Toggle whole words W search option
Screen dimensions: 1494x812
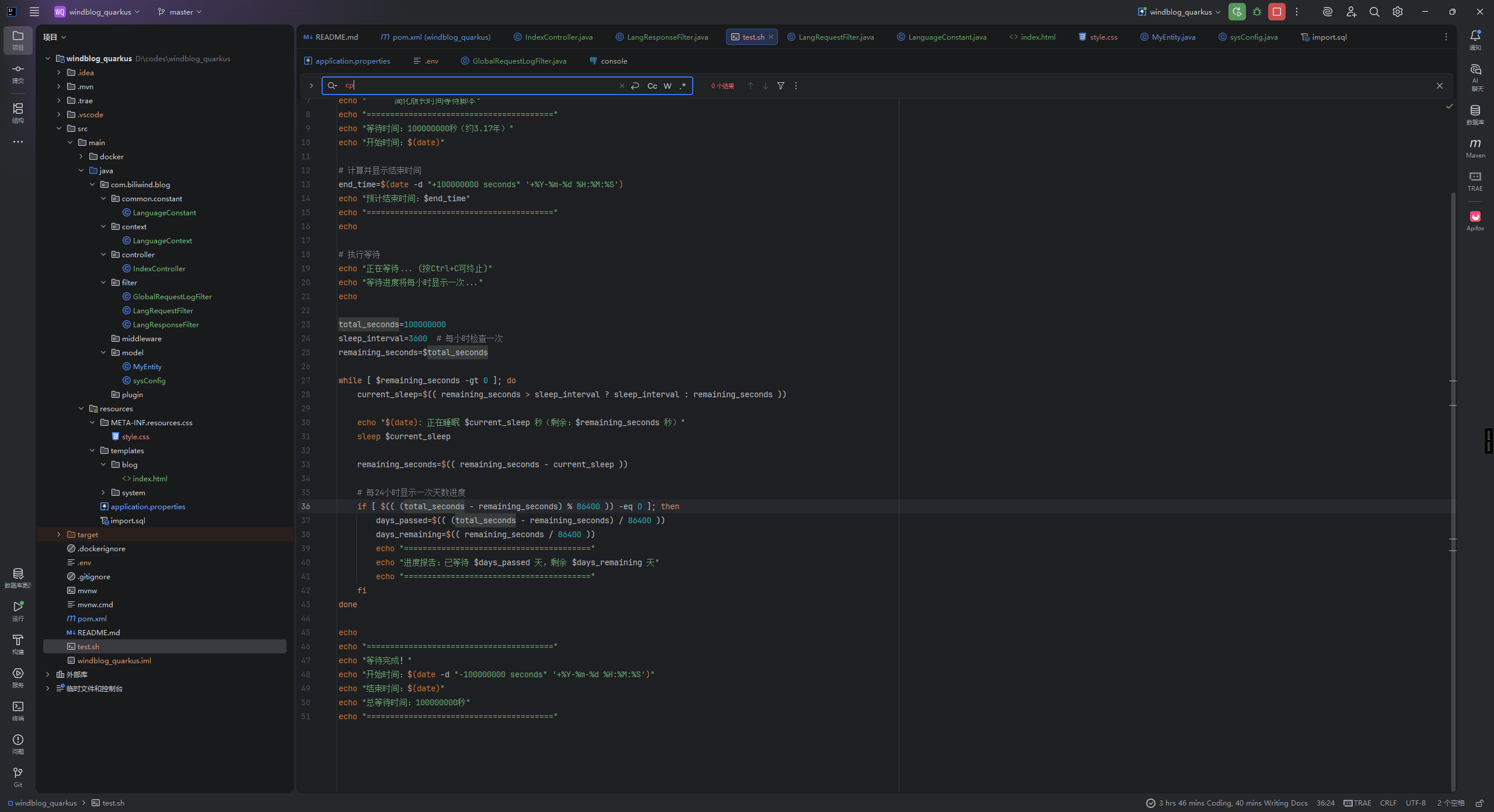click(667, 86)
